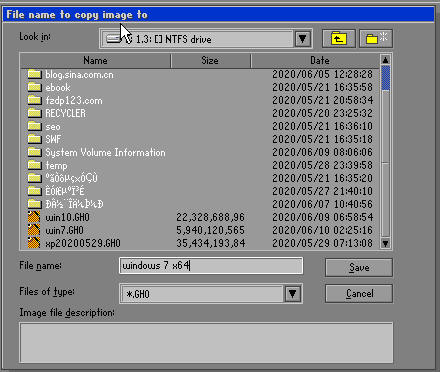Screen dimensions: 440x372
Task: Sort by the Size column header
Action: click(x=210, y=61)
